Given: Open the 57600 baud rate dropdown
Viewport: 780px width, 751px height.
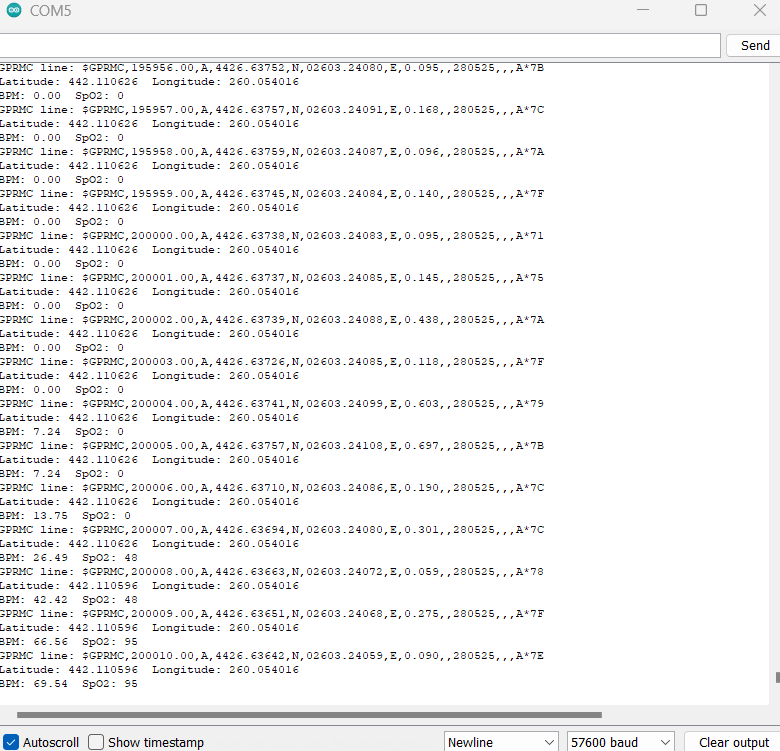Looking at the screenshot, I should click(620, 742).
